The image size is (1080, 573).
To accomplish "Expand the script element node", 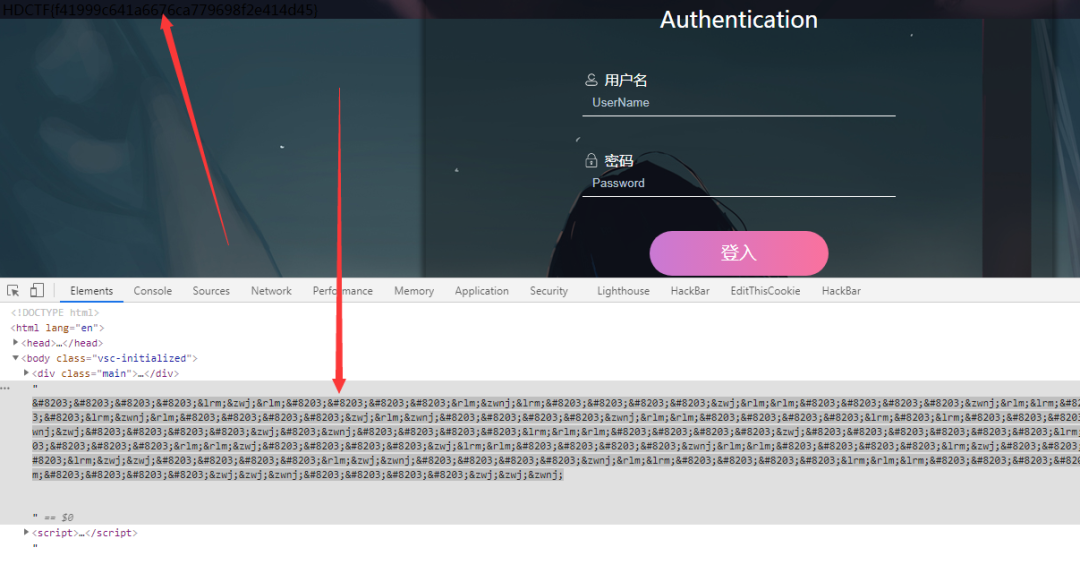I will point(26,532).
